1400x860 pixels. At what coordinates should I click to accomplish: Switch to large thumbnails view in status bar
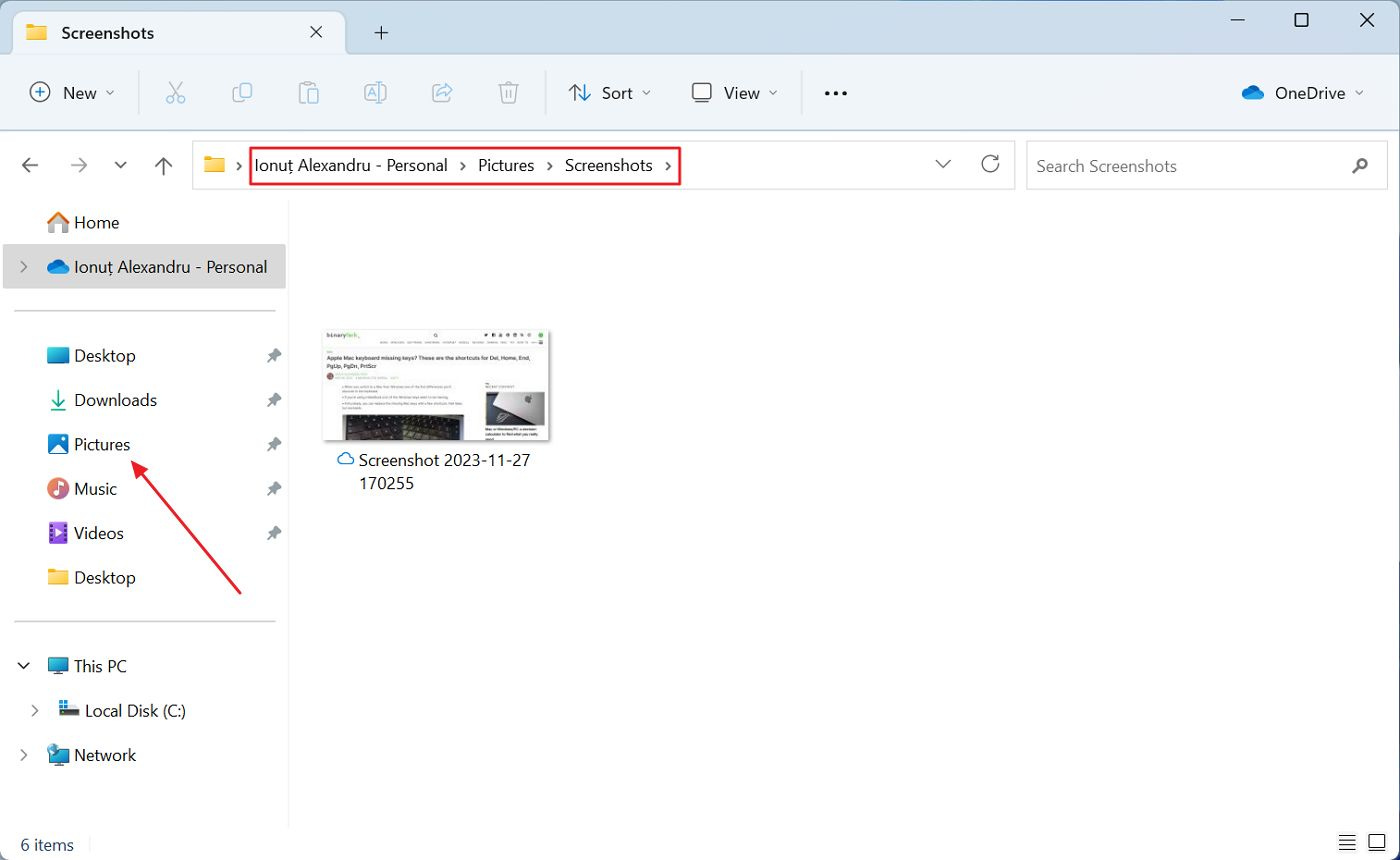tap(1376, 843)
